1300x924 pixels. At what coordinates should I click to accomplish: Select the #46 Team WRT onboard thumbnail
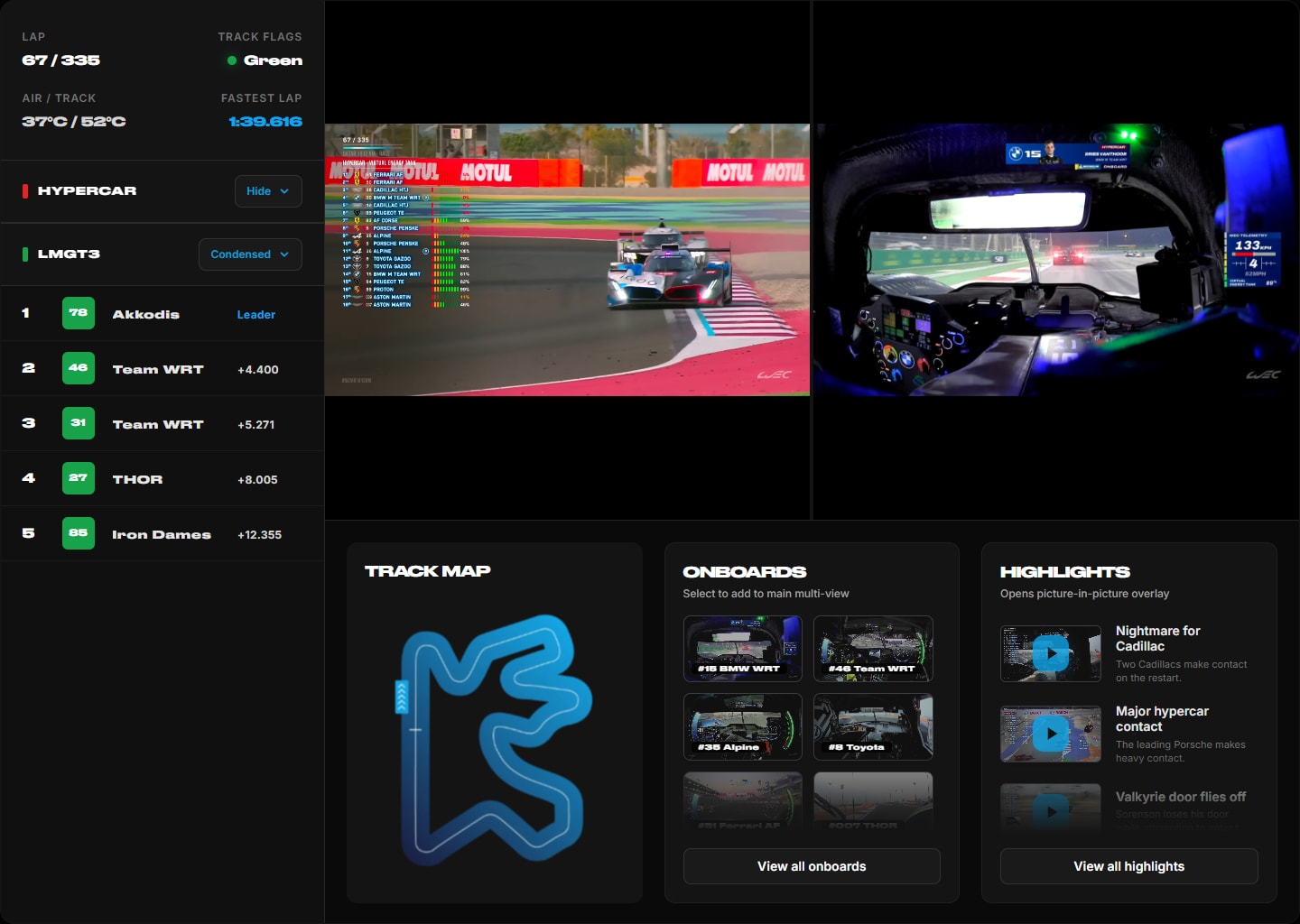tap(872, 648)
